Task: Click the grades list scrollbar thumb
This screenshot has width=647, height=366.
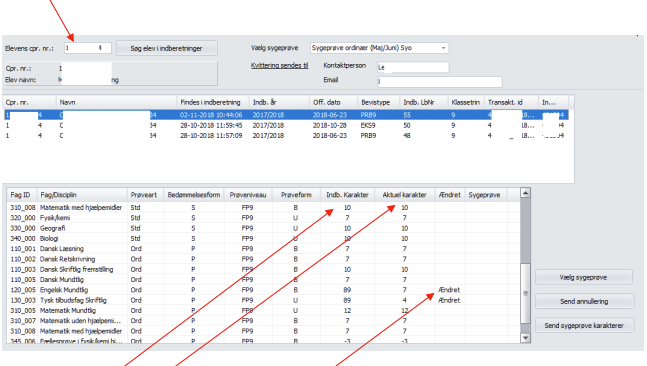Action: tap(525, 293)
